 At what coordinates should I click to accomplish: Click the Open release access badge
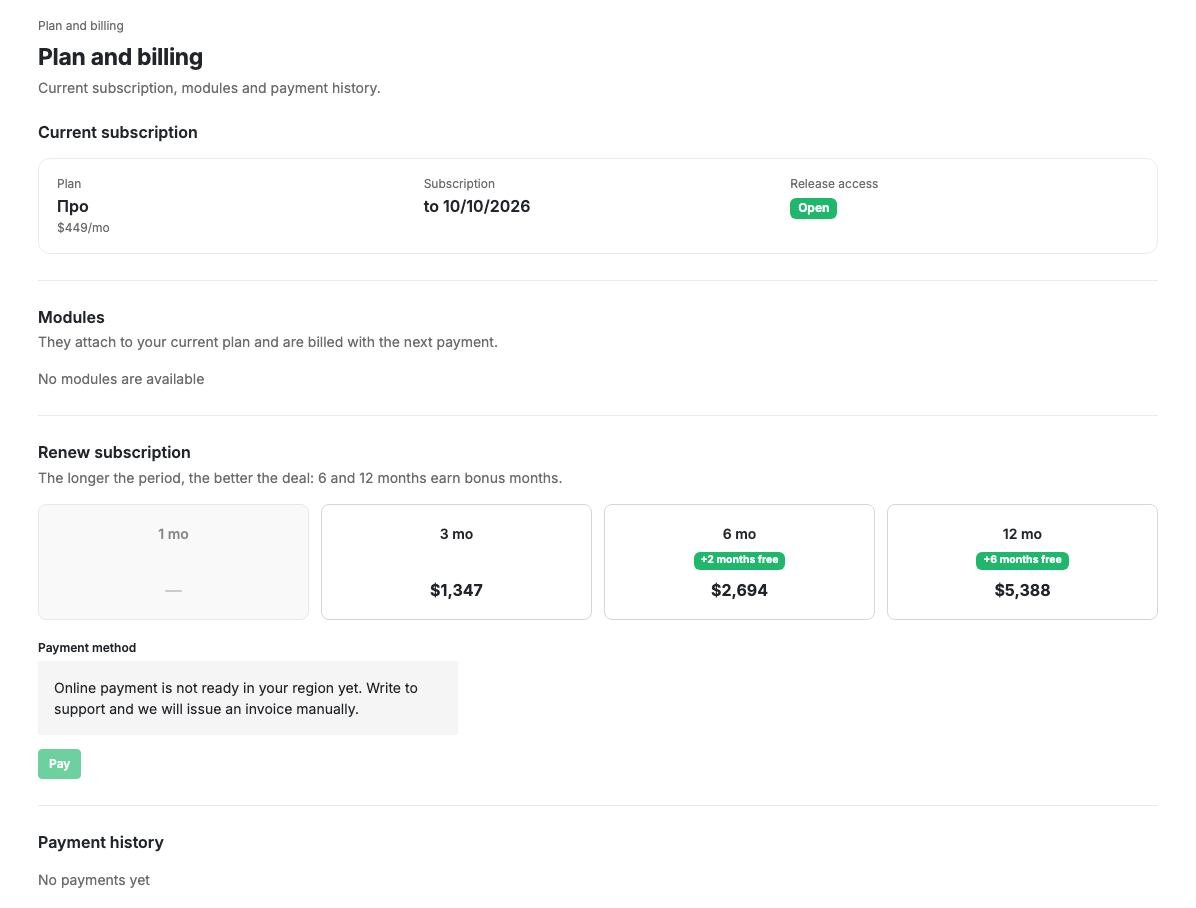tap(813, 208)
